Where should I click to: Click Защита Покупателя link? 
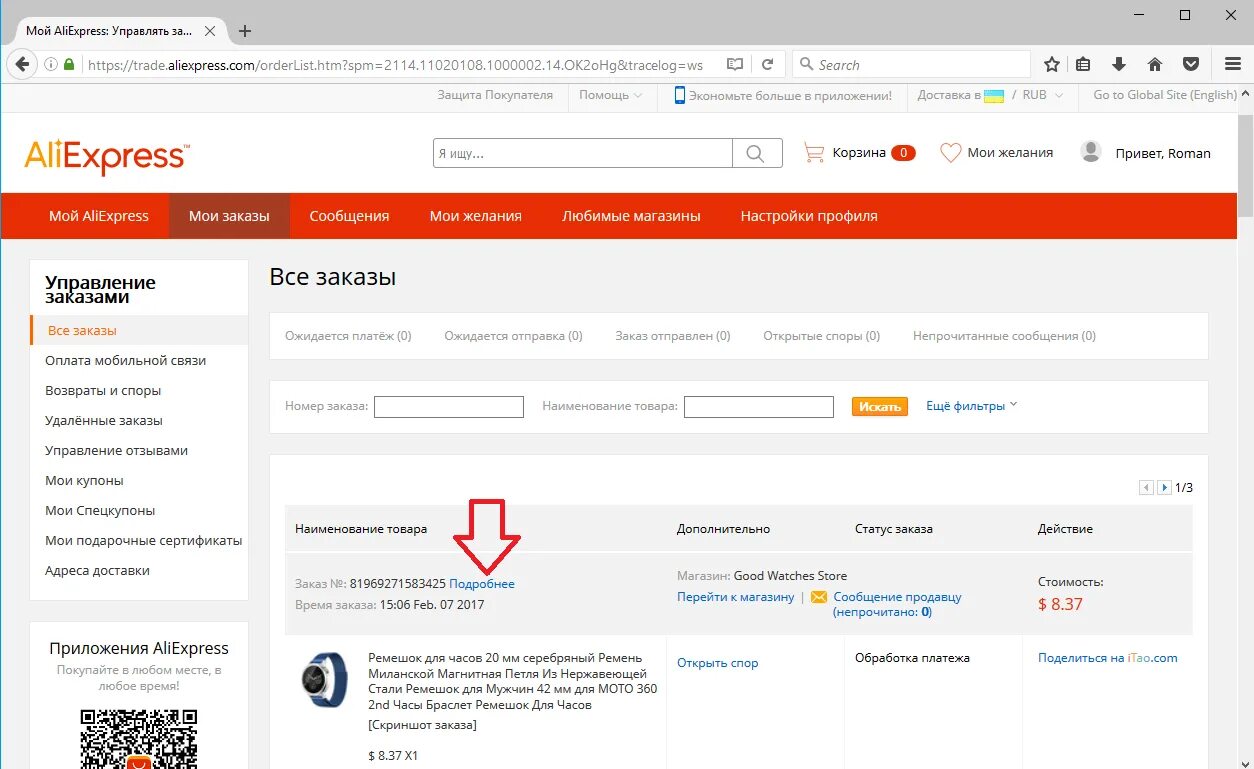tap(495, 95)
